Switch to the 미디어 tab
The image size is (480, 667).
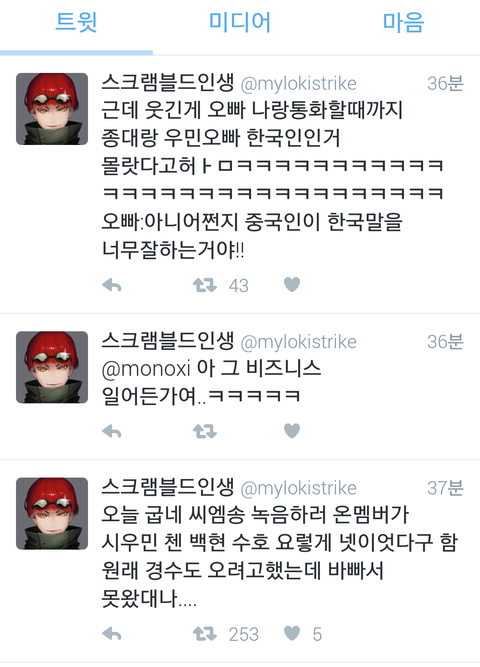pyautogui.click(x=240, y=23)
